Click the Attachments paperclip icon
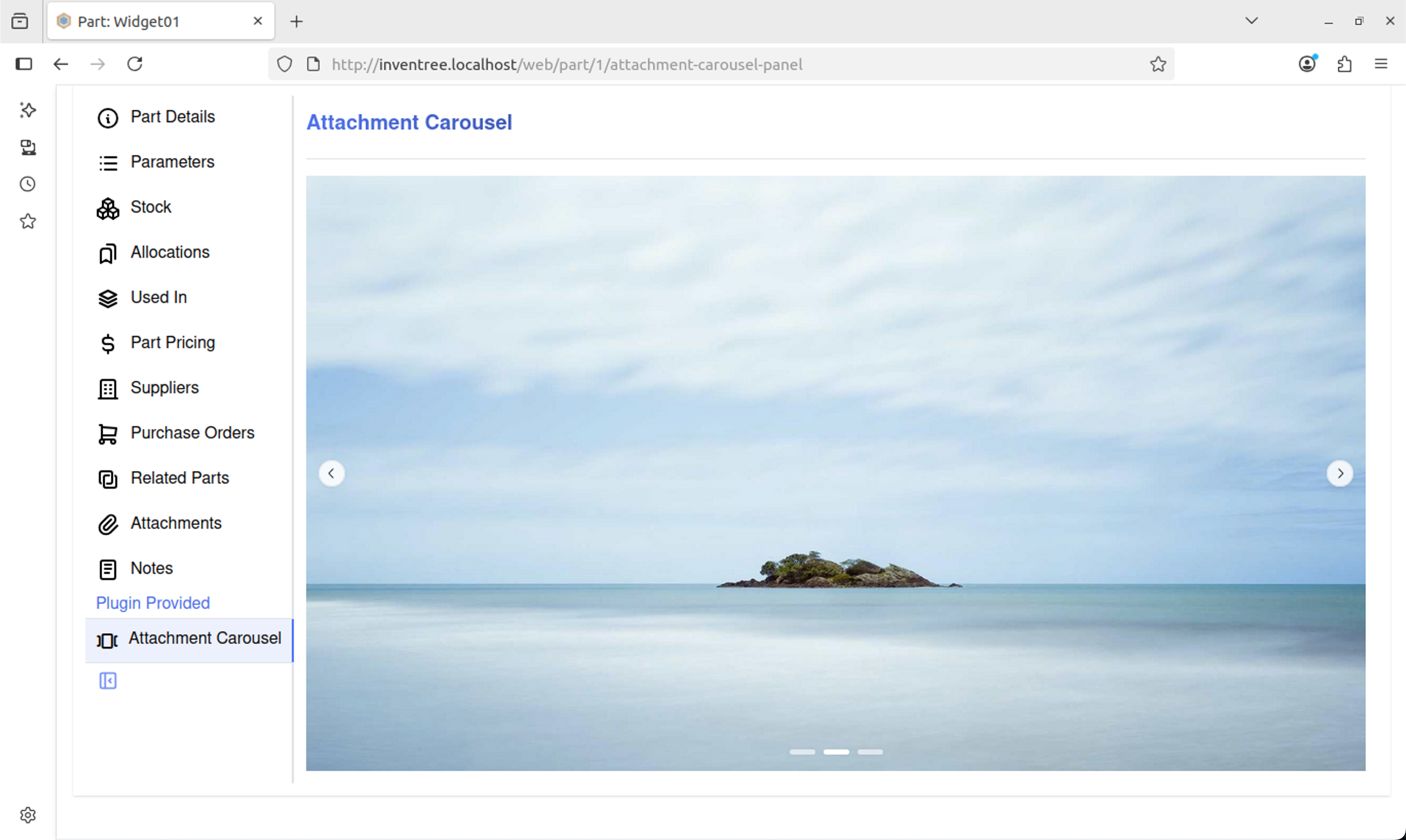This screenshot has height=840, width=1406. pyautogui.click(x=107, y=524)
